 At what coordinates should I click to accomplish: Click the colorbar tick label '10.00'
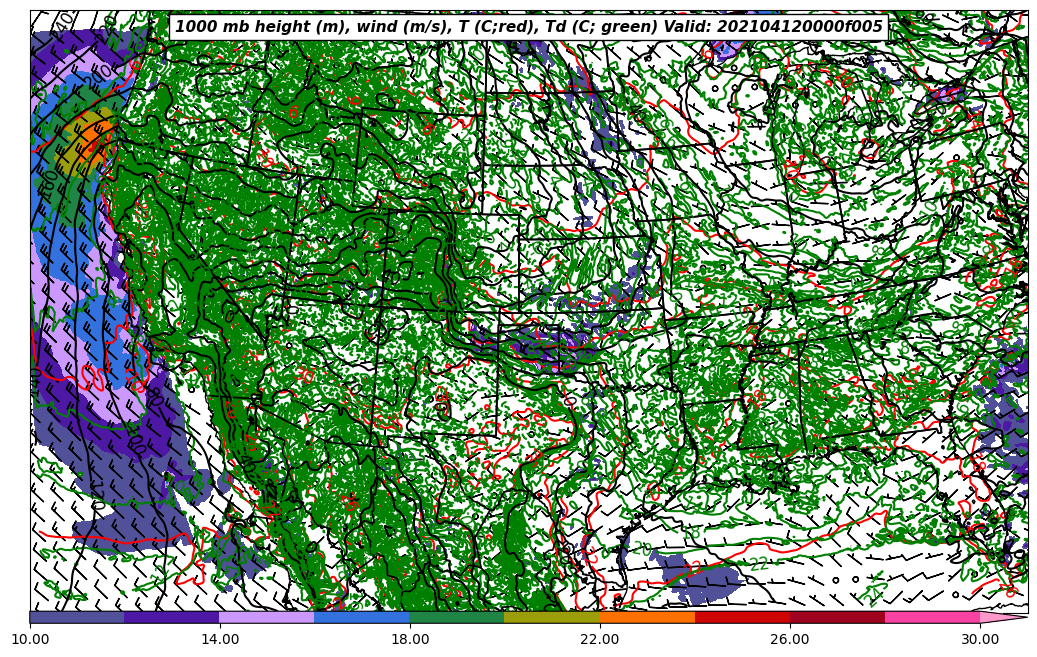click(30, 639)
